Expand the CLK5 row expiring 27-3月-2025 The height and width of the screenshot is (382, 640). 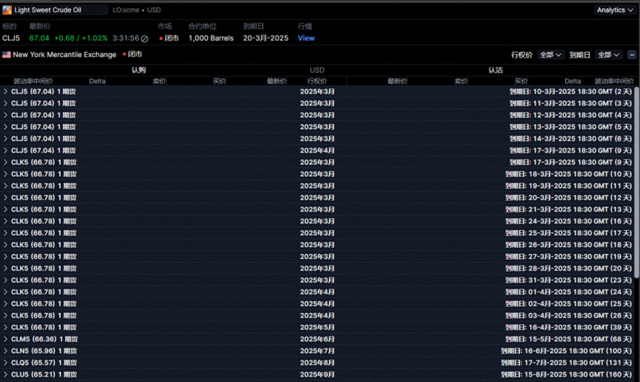pyautogui.click(x=5, y=257)
